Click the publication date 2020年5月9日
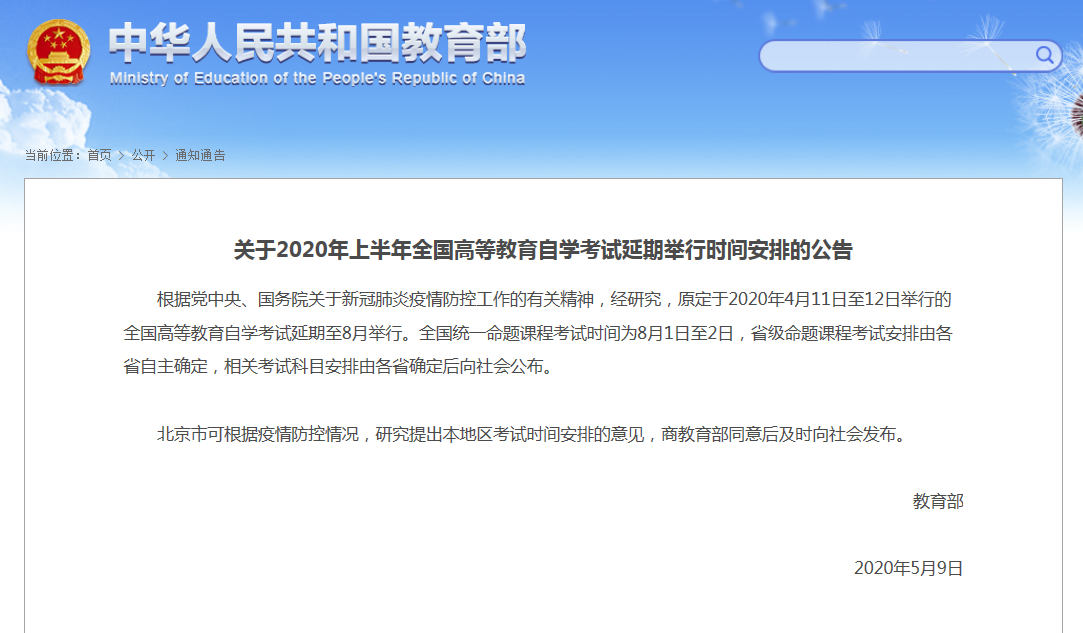 pos(908,568)
